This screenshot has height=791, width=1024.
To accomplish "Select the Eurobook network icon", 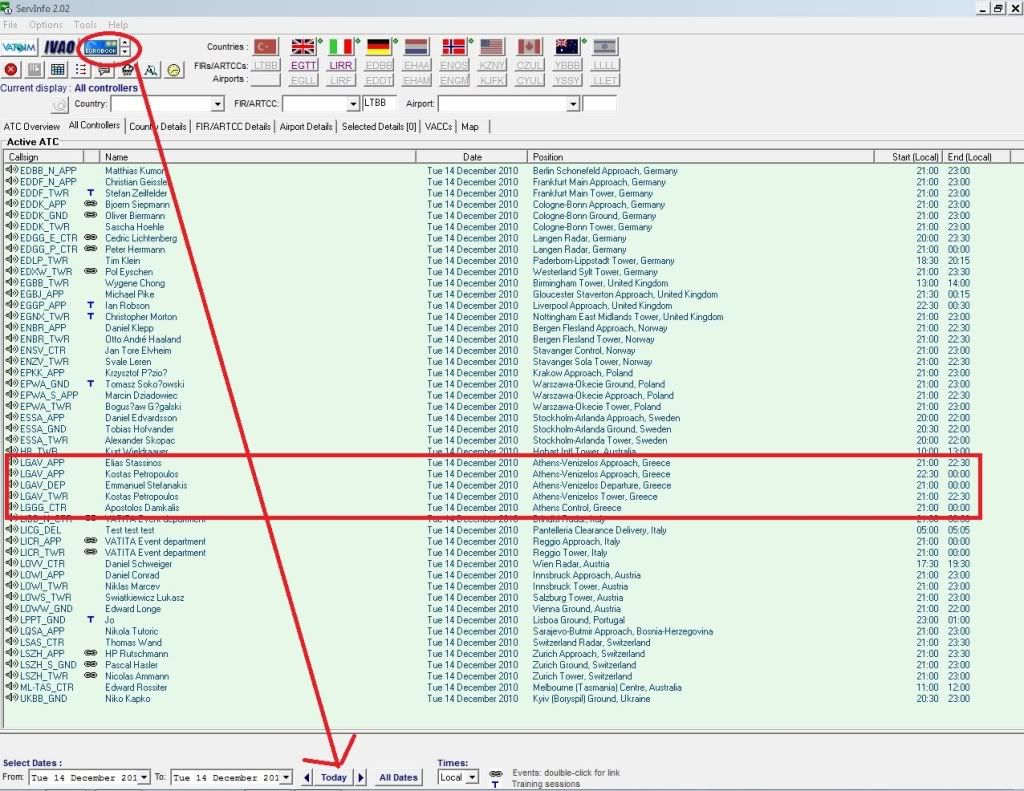I will [x=100, y=47].
